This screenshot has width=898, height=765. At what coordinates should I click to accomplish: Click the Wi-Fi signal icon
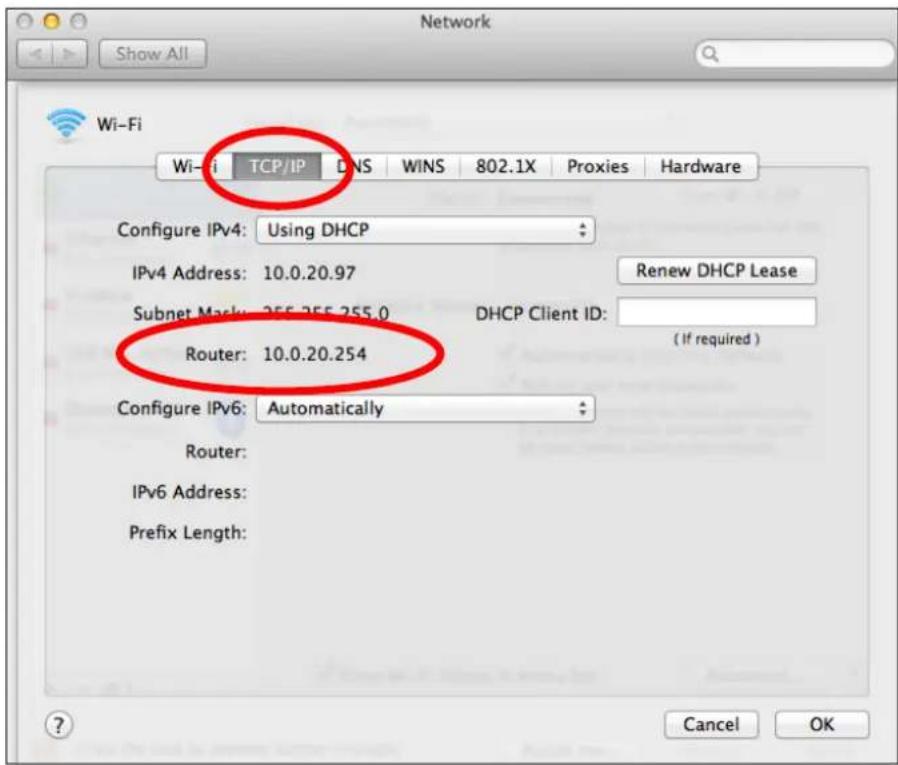(x=66, y=123)
